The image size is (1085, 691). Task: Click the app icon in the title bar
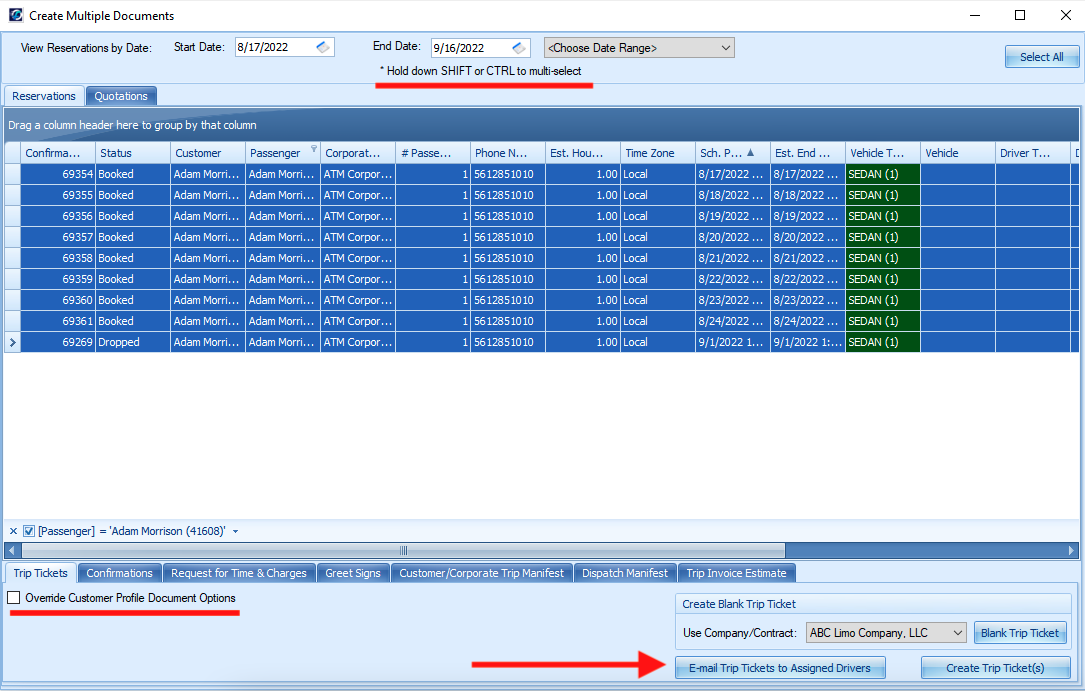16,15
